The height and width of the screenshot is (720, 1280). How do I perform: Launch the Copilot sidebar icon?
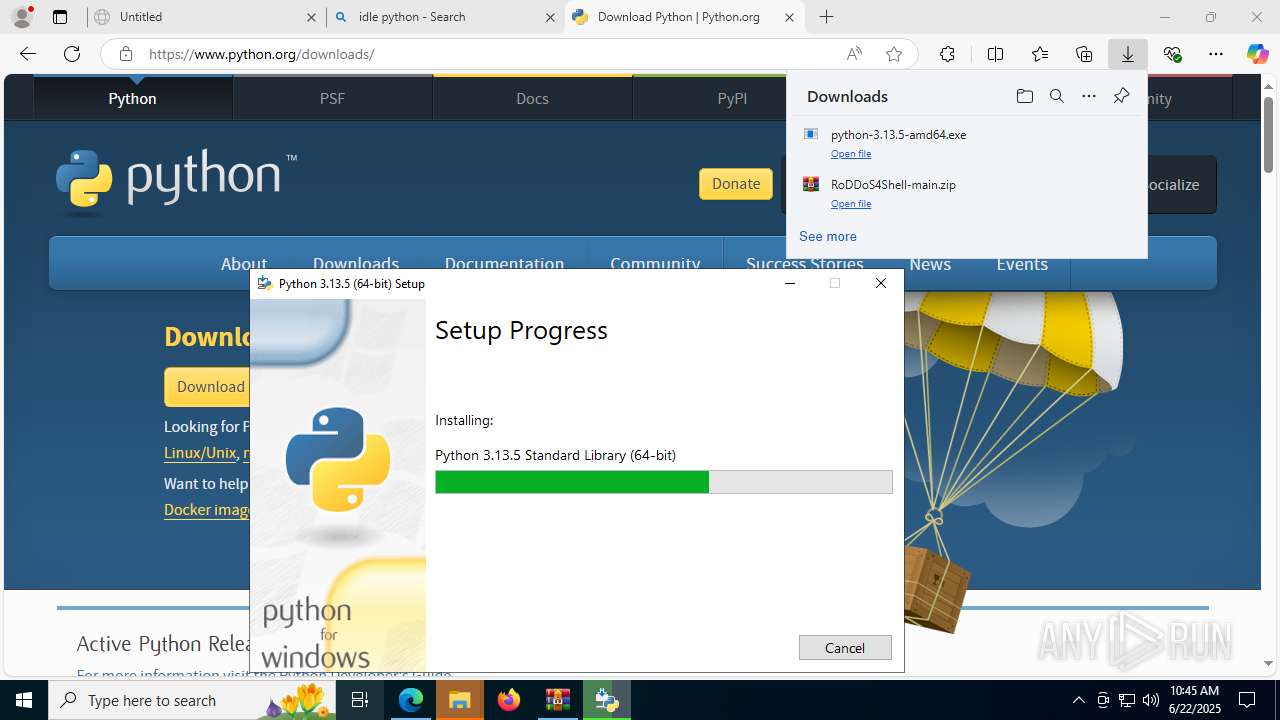1258,54
